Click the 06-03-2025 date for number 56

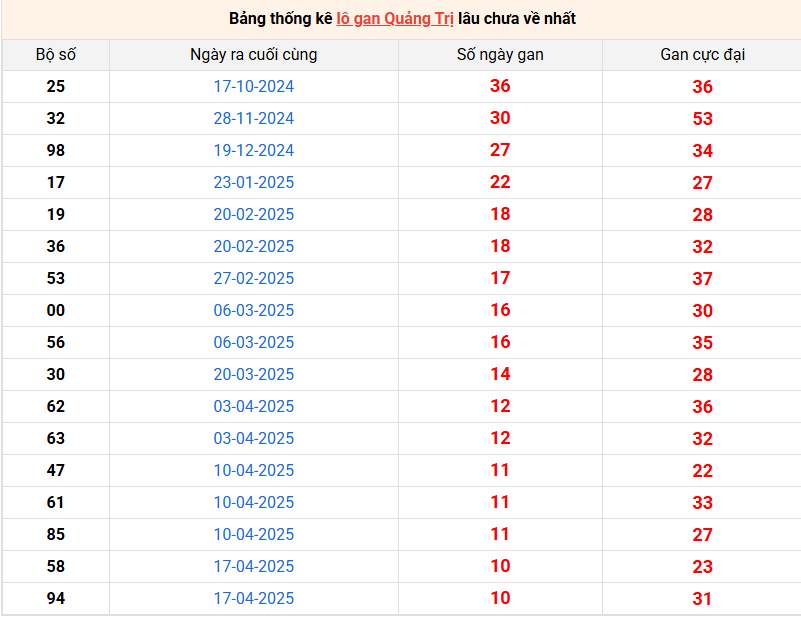point(254,343)
